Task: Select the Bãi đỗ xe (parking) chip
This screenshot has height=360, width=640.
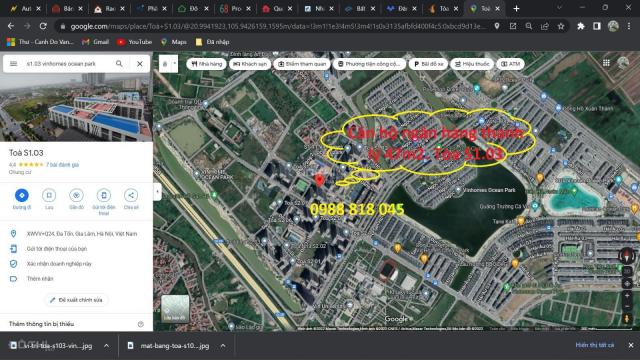Action: [x=428, y=64]
